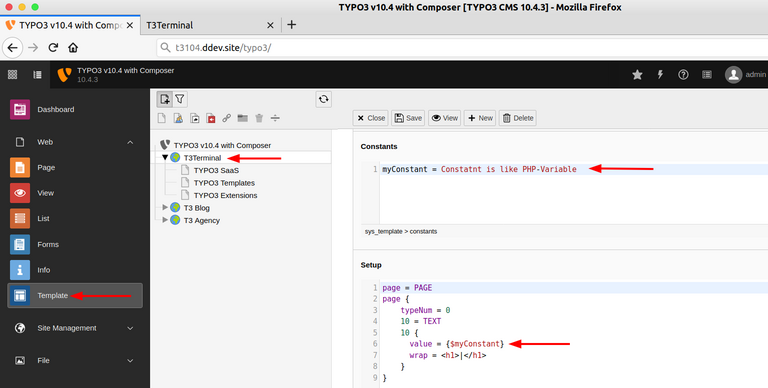Select the backend user section page type icon
The image size is (768, 388).
point(178,118)
